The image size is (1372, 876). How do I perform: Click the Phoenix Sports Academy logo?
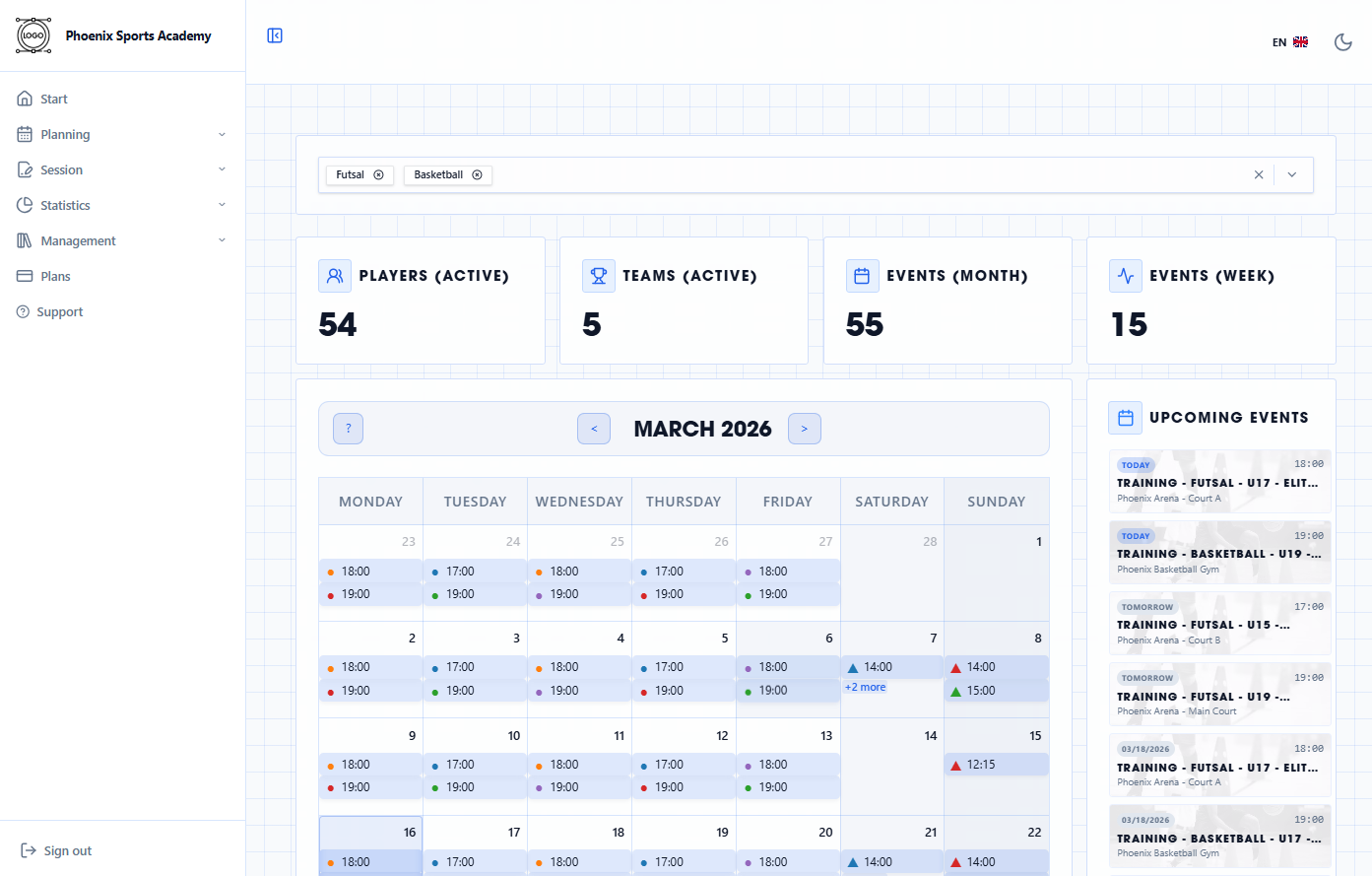coord(33,35)
